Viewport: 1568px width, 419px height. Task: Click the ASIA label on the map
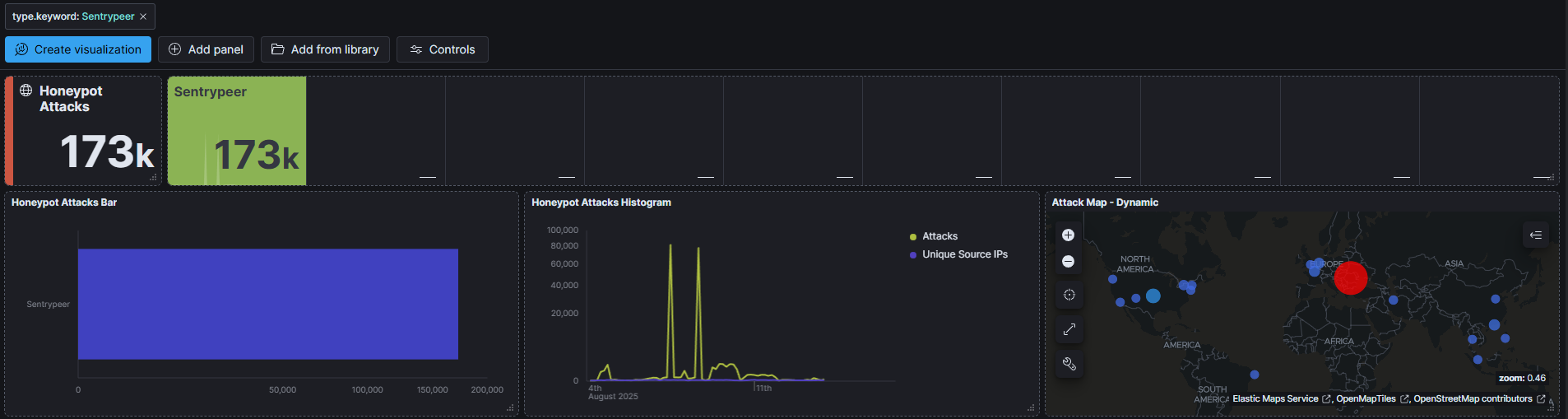(x=1454, y=264)
